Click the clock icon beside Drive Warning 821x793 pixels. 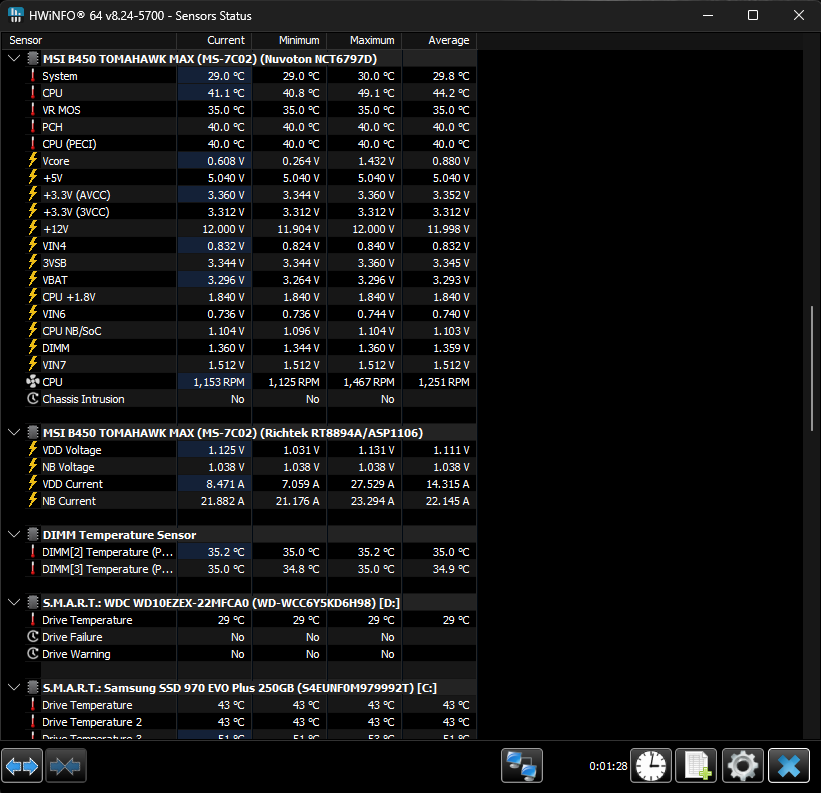coord(33,653)
